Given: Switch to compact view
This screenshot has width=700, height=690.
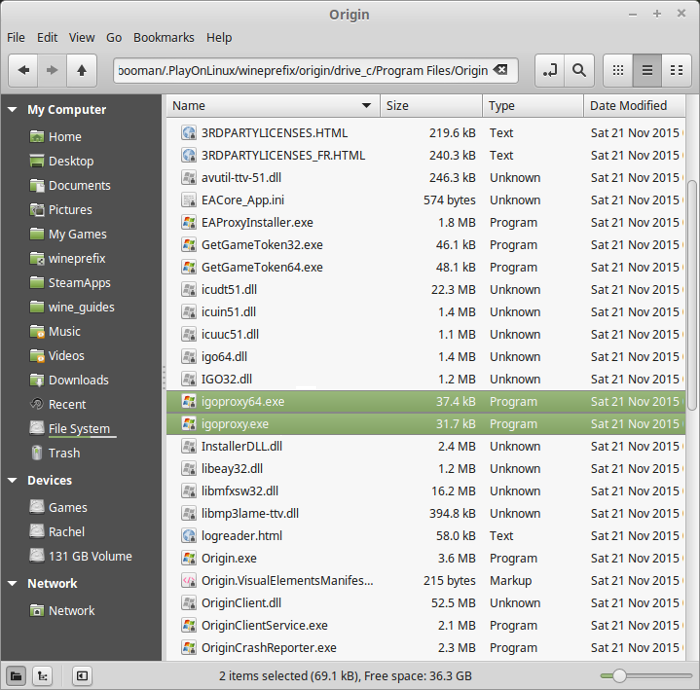Looking at the screenshot, I should point(677,70).
